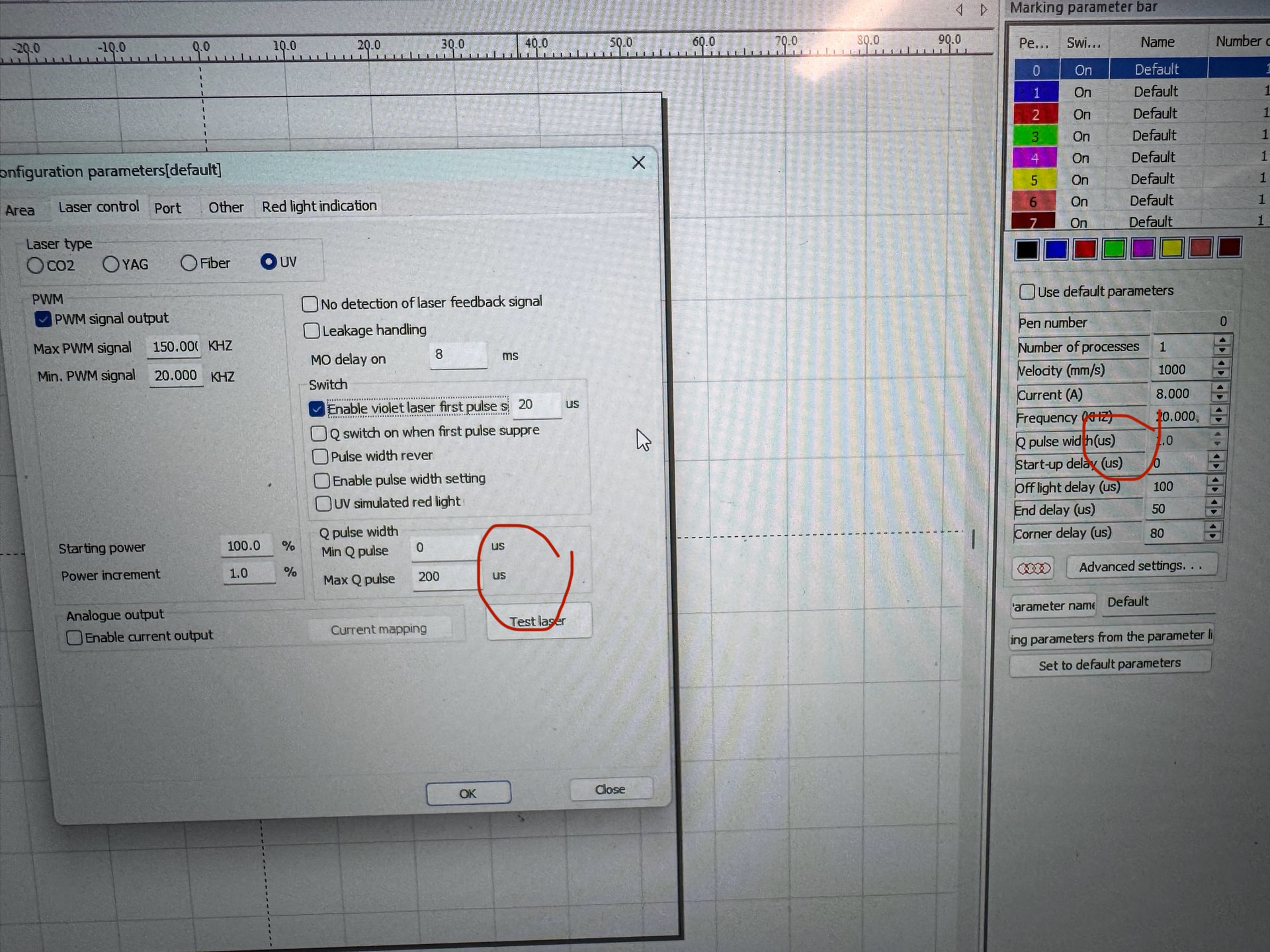Switch to the Port tab
1270x952 pixels.
[167, 208]
